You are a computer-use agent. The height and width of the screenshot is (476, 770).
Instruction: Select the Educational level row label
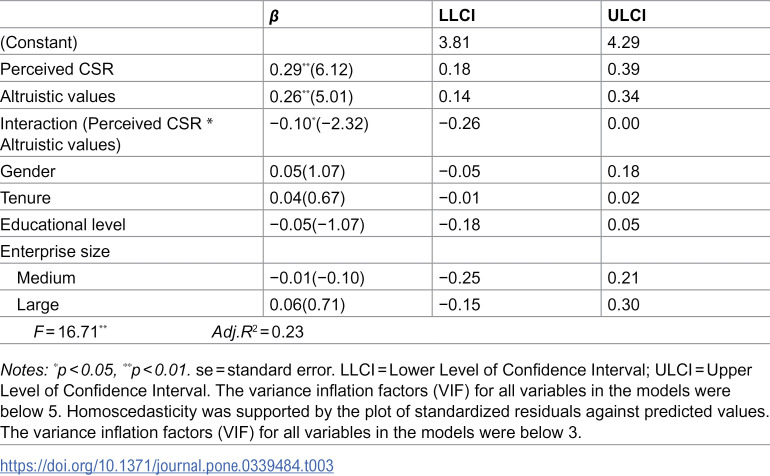pyautogui.click(x=63, y=224)
